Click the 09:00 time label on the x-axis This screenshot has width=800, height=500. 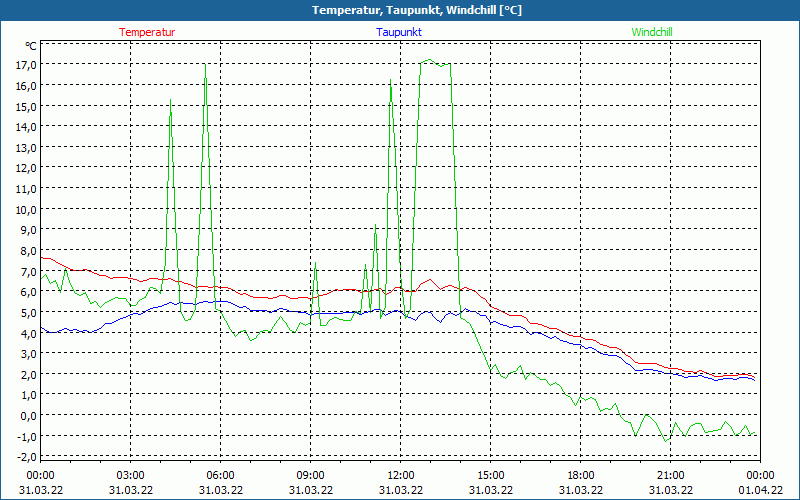[x=311, y=476]
